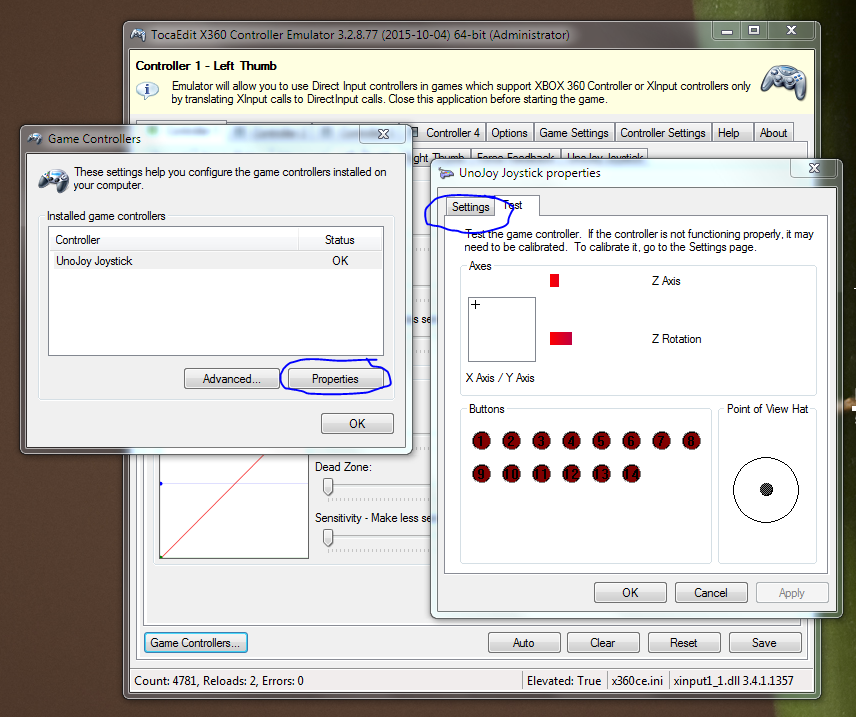
Task: Adjust the Sensitivity slider handle
Action: coord(328,538)
